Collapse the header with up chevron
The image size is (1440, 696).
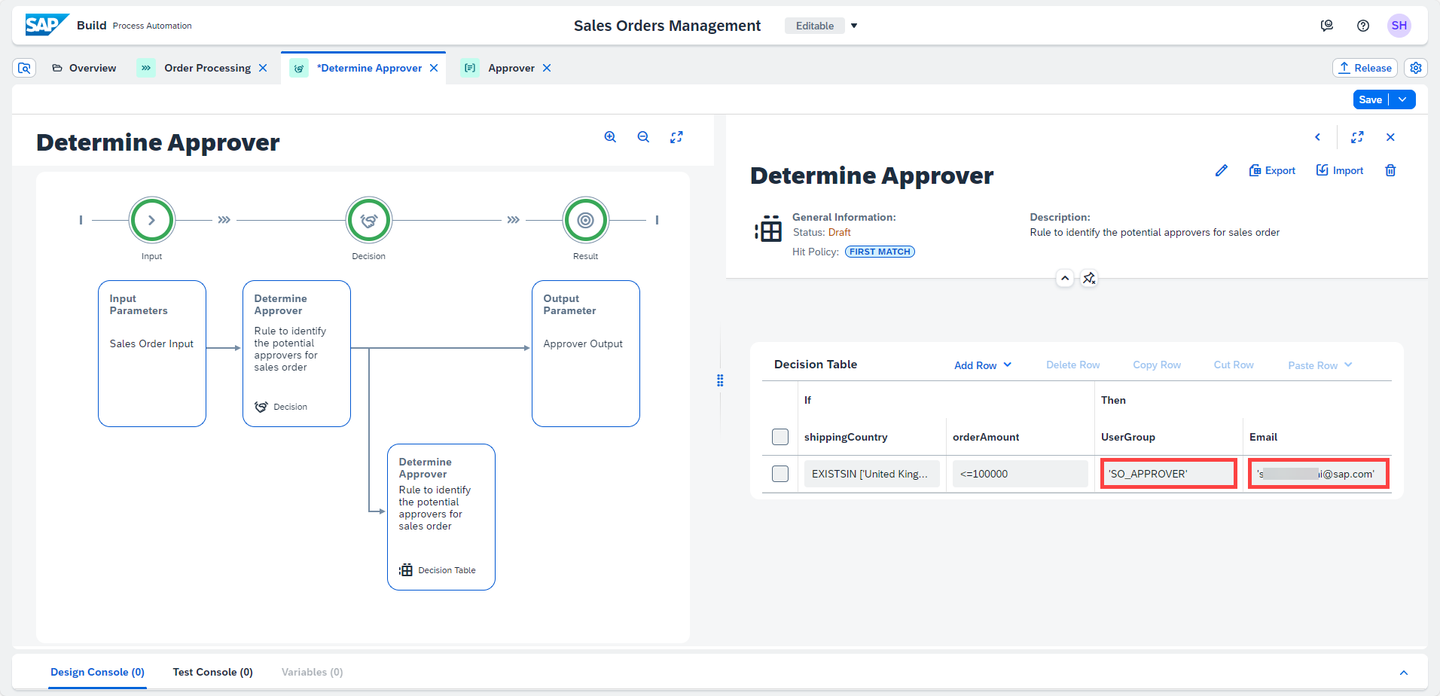click(1064, 278)
